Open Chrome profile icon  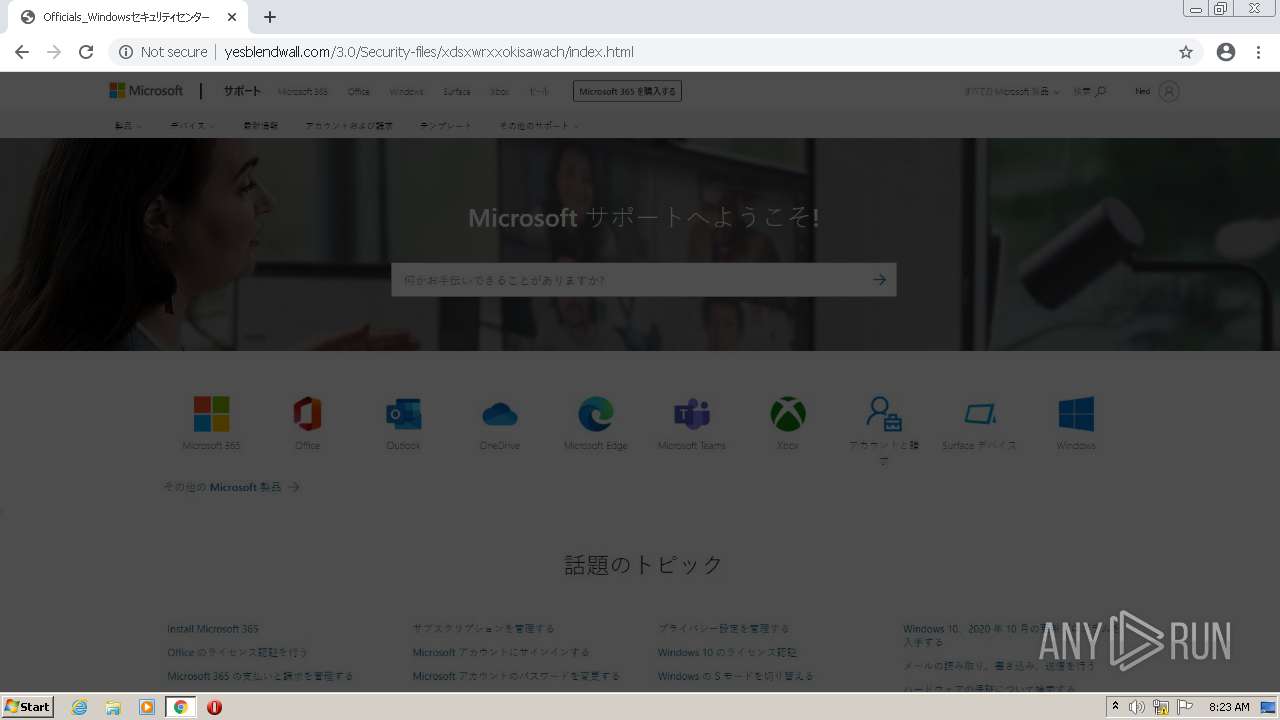1226,52
